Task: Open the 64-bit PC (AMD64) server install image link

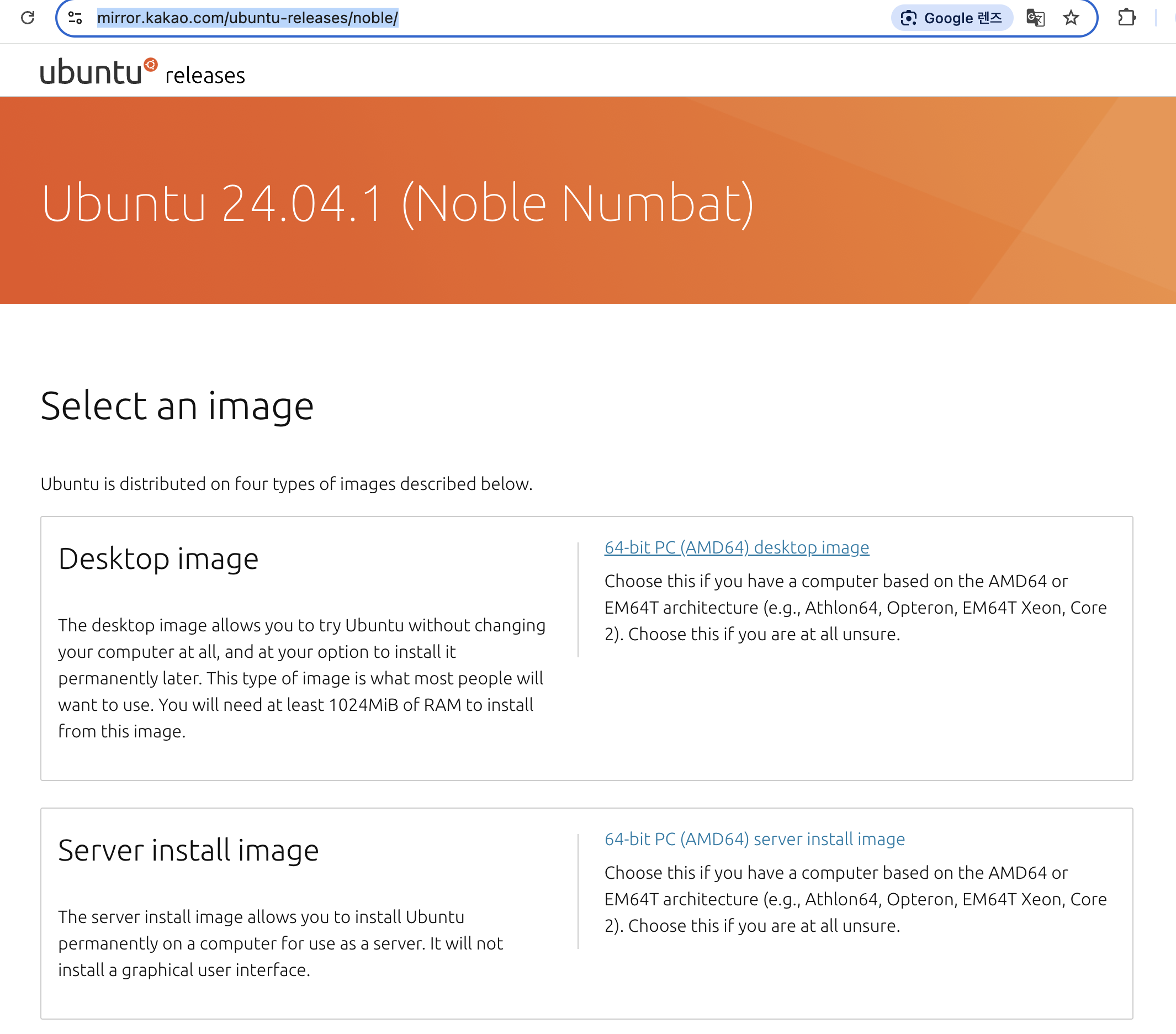Action: 754,839
